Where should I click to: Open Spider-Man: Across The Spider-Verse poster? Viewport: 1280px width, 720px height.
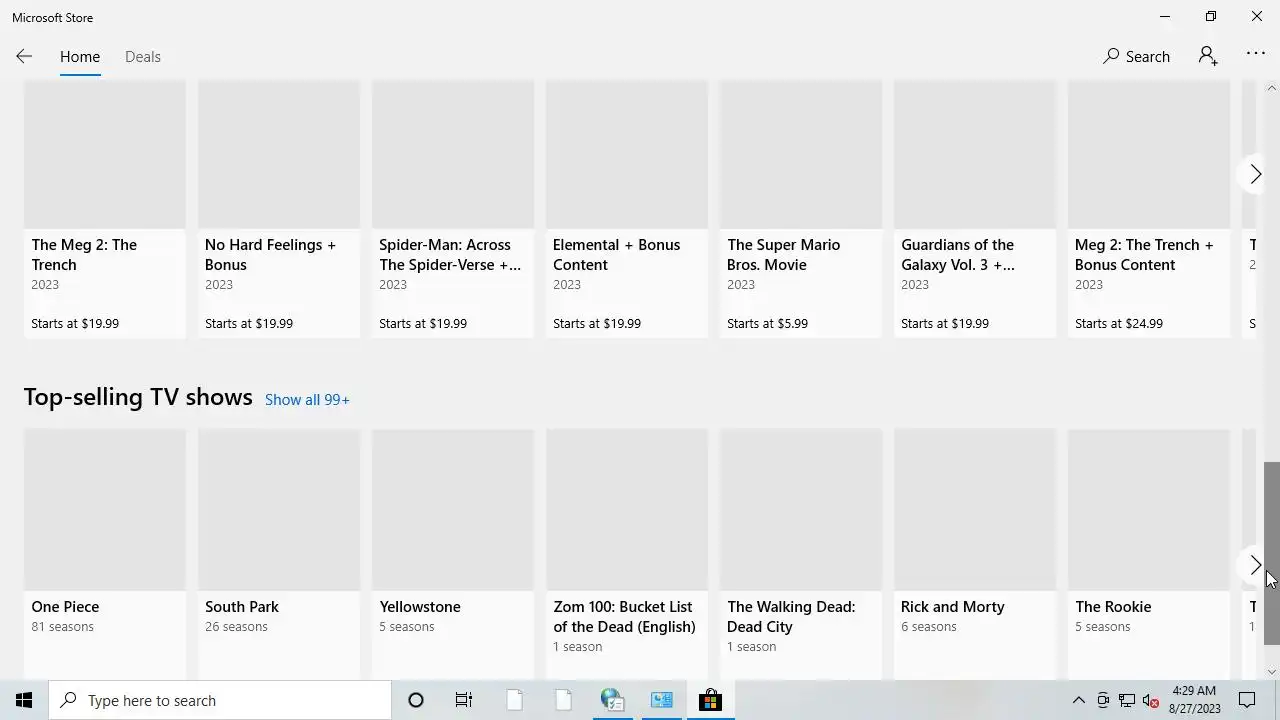[453, 155]
